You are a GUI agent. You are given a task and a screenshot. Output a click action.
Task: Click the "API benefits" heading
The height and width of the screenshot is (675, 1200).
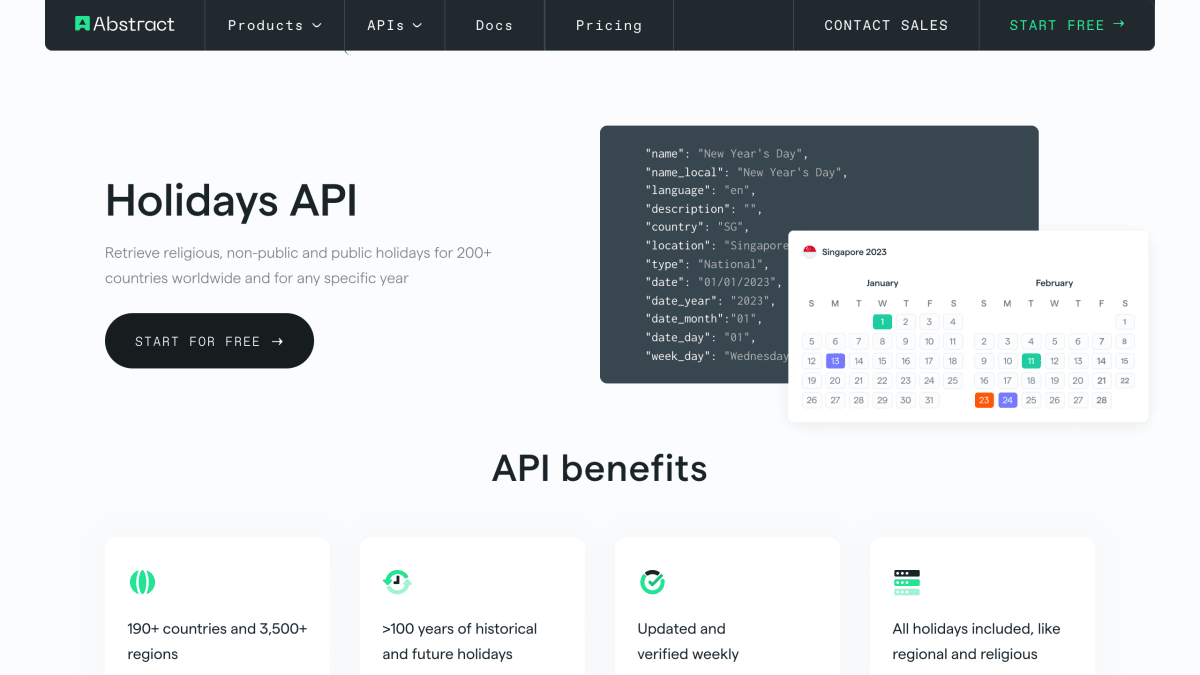tap(600, 468)
